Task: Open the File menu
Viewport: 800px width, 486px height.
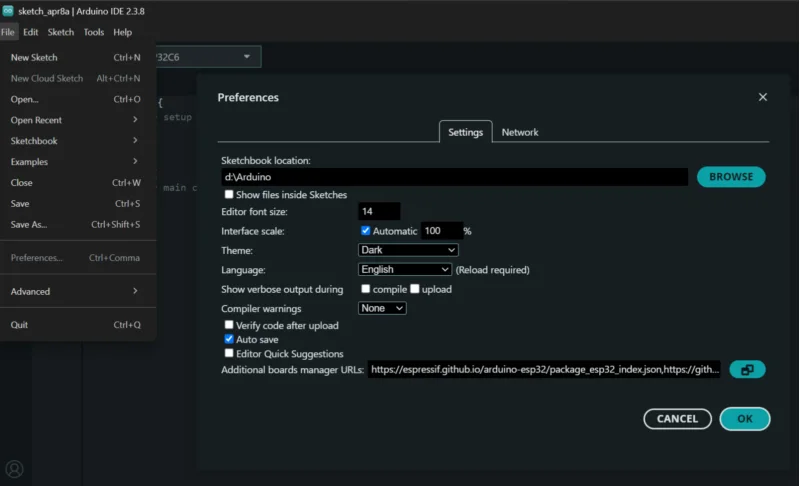Action: (8, 32)
